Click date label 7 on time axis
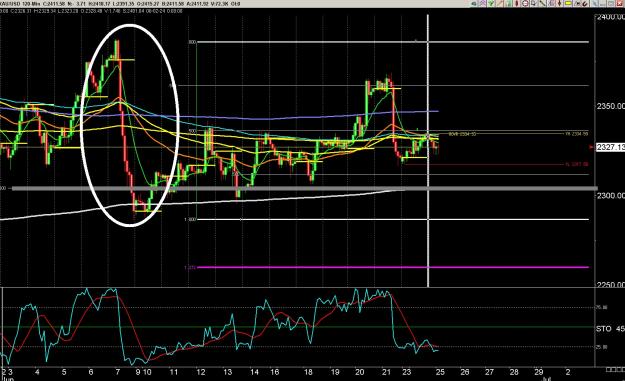 [x=118, y=372]
